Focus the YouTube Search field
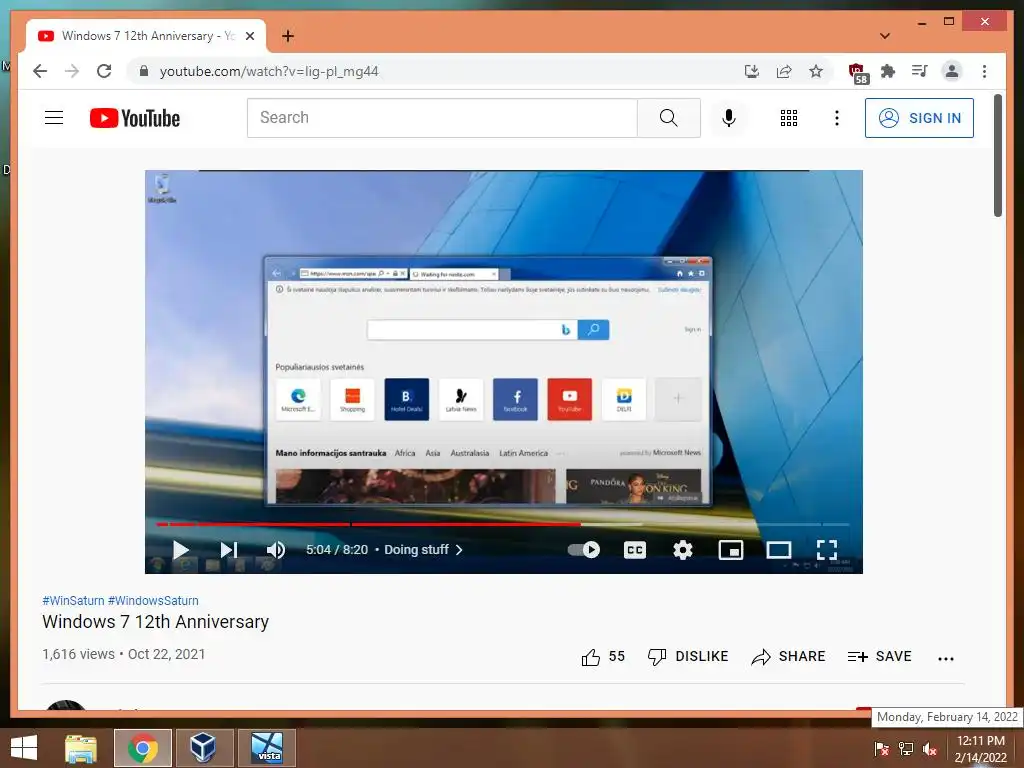 coord(442,118)
